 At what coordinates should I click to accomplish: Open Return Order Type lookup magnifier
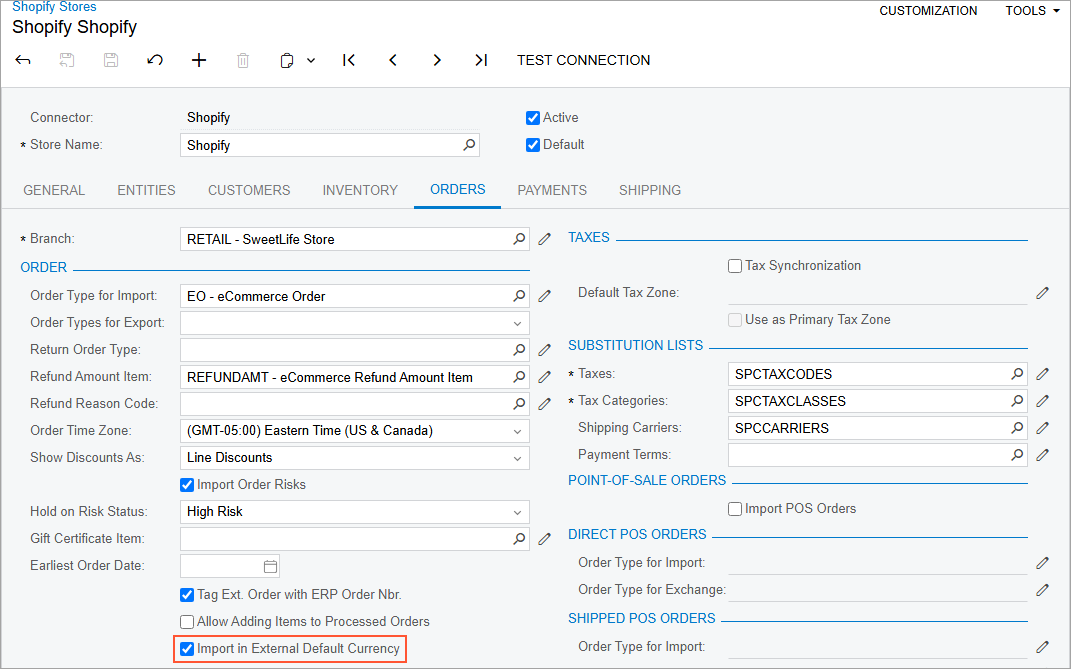[519, 349]
